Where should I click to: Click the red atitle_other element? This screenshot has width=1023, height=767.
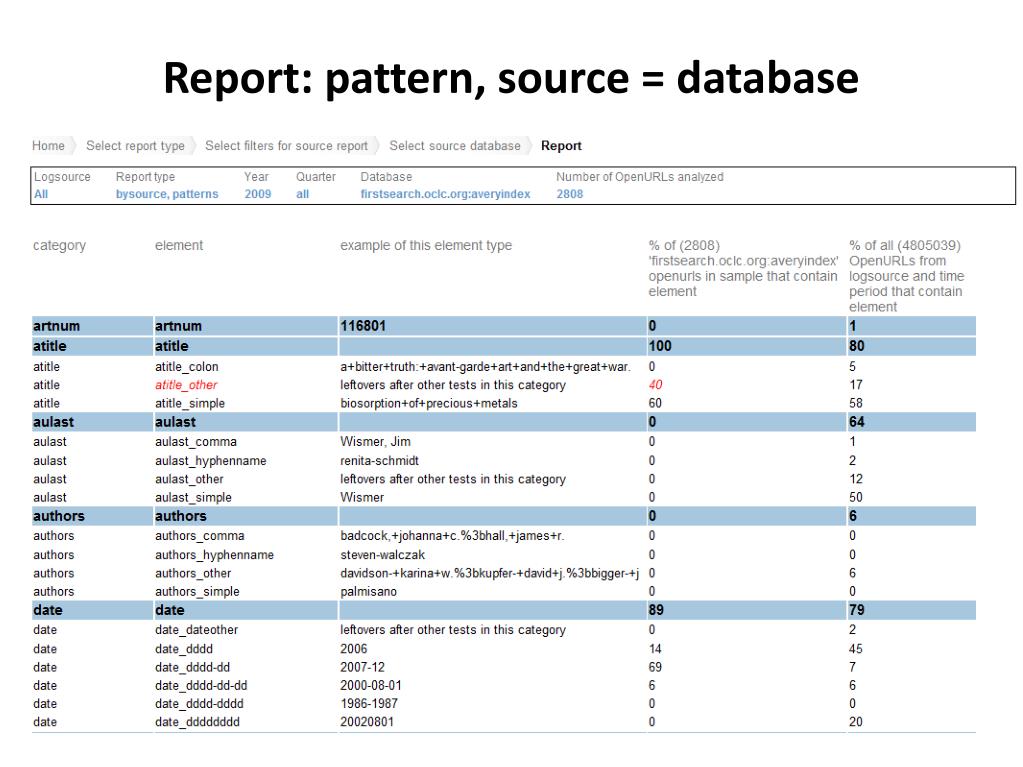186,385
